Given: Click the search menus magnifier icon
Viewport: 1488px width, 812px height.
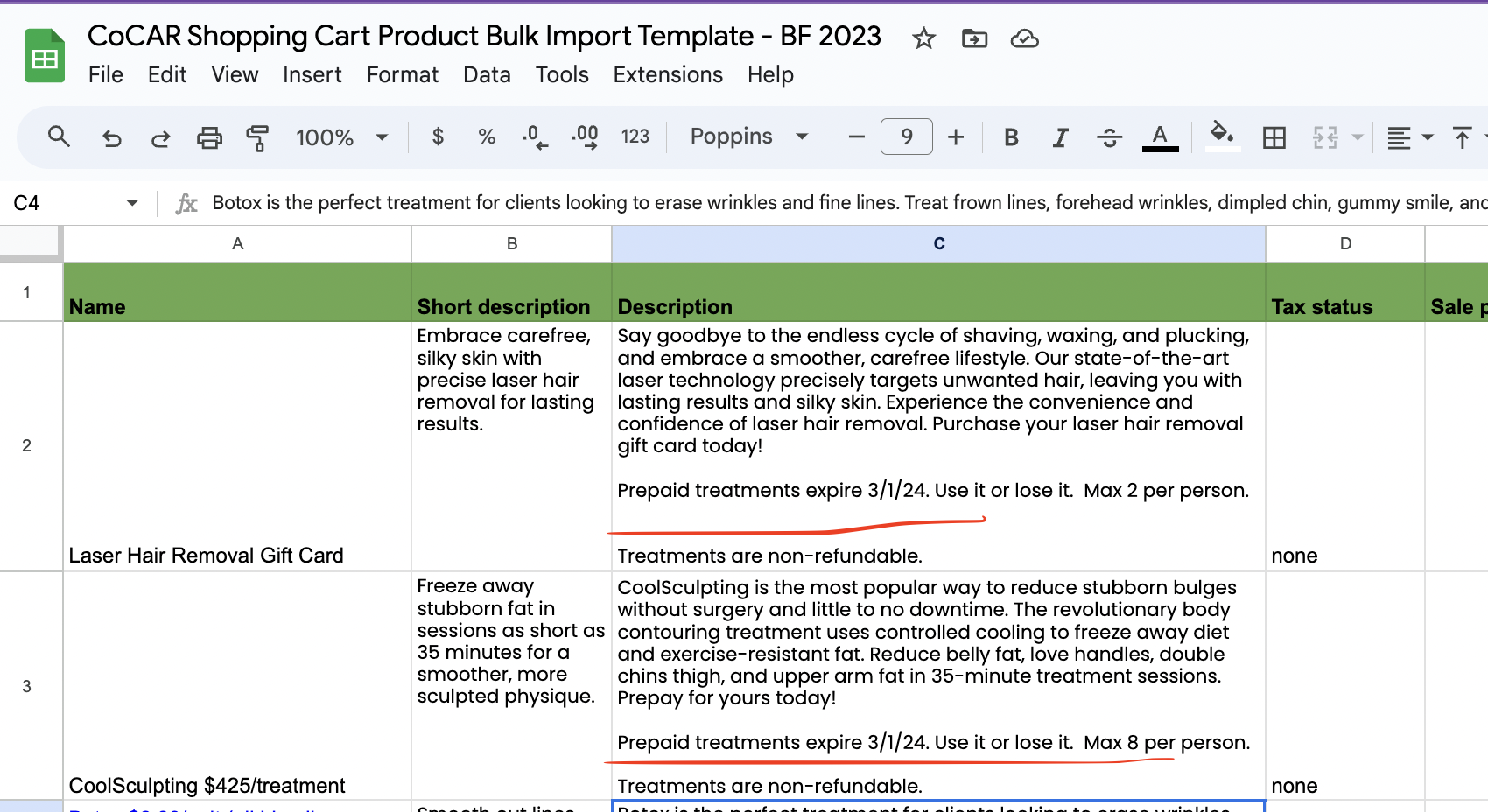Looking at the screenshot, I should [59, 136].
